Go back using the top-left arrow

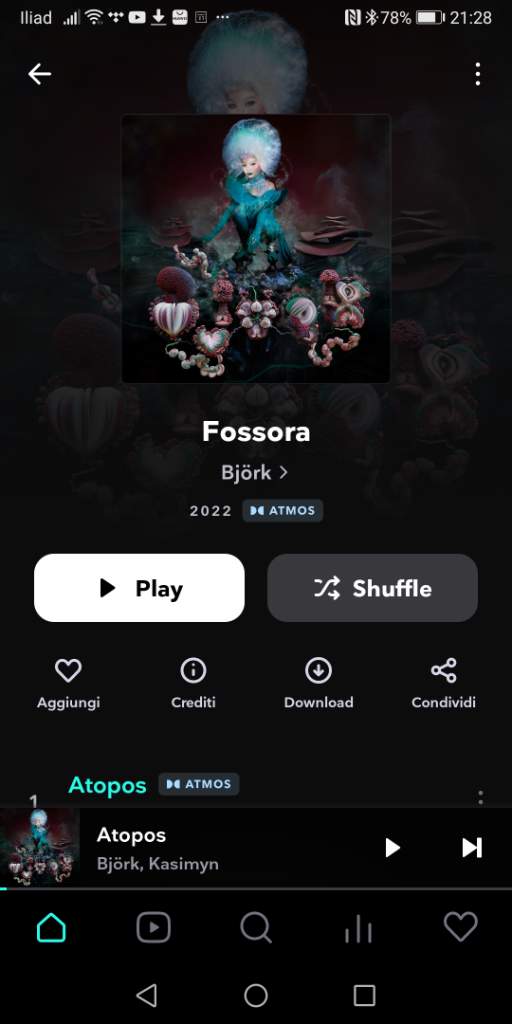coord(39,74)
